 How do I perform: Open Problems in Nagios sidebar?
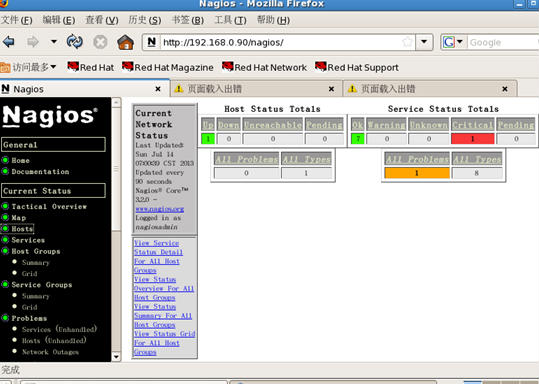tap(29, 318)
